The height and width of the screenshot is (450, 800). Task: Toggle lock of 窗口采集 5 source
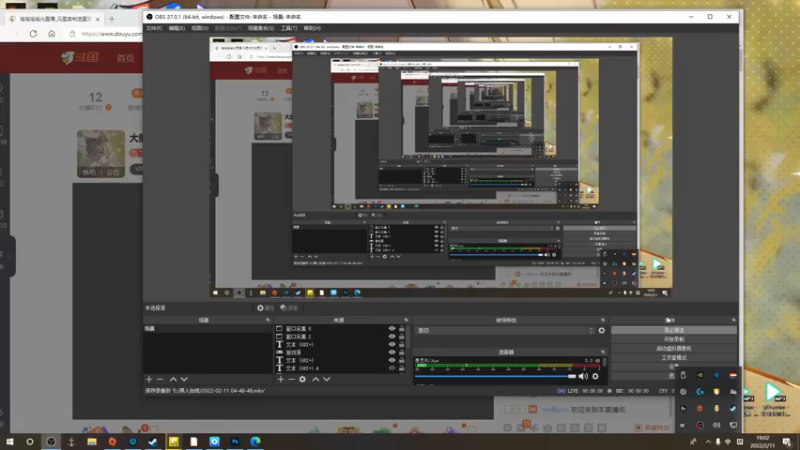coord(402,329)
